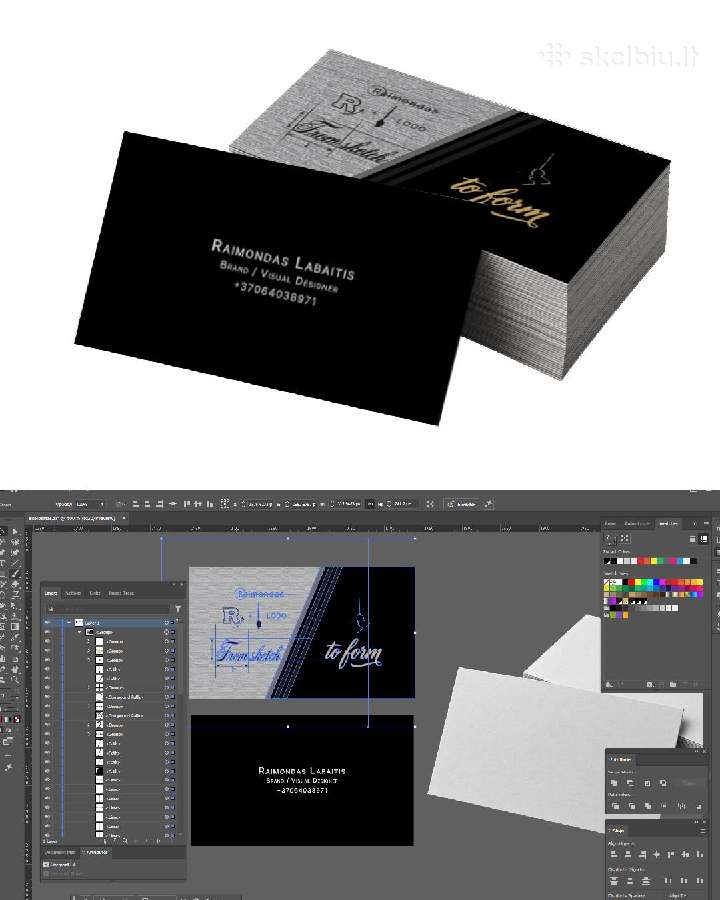Open the Swatches panel flyout menu

[x=706, y=523]
